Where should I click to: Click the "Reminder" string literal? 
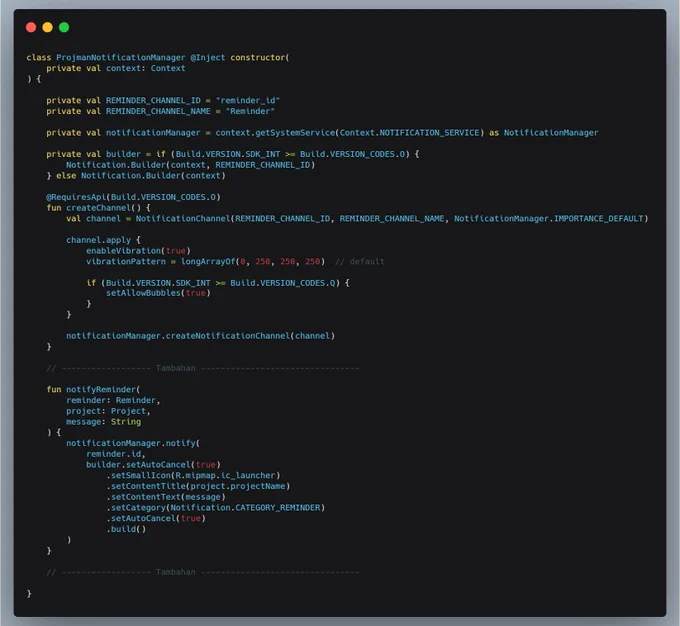pos(250,111)
